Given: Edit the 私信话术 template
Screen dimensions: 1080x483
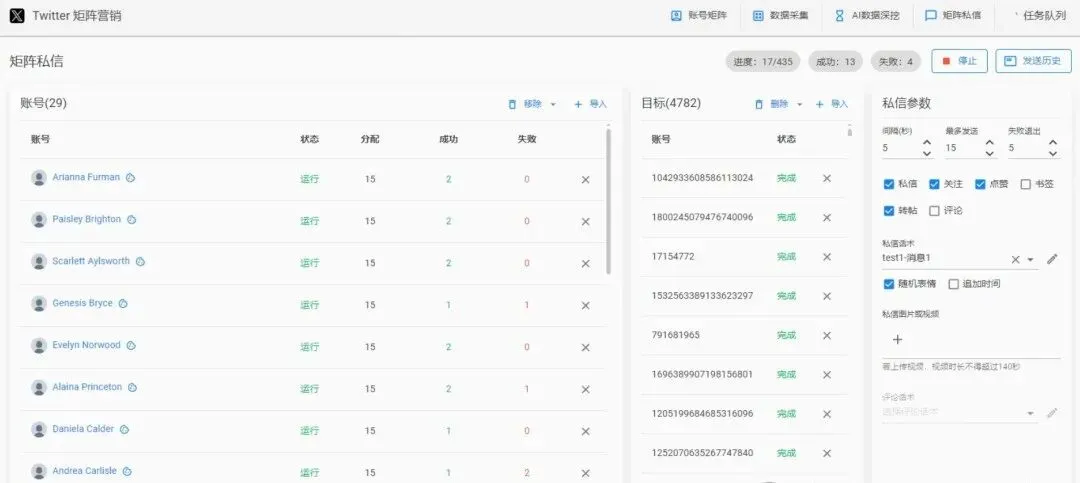Looking at the screenshot, I should coord(1052,259).
